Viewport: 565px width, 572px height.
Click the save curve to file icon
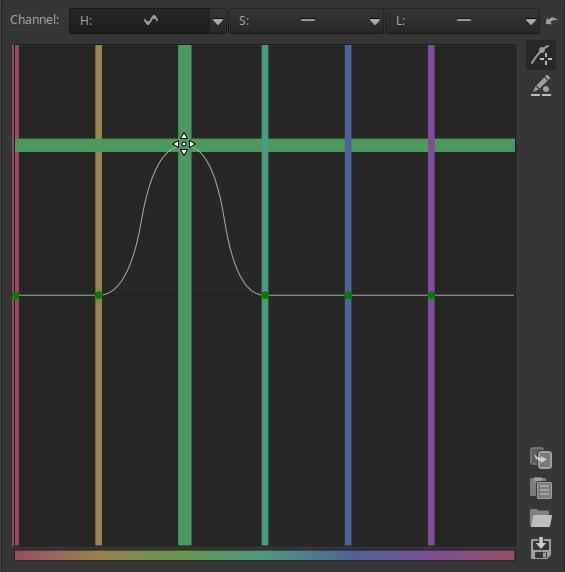pyautogui.click(x=541, y=548)
